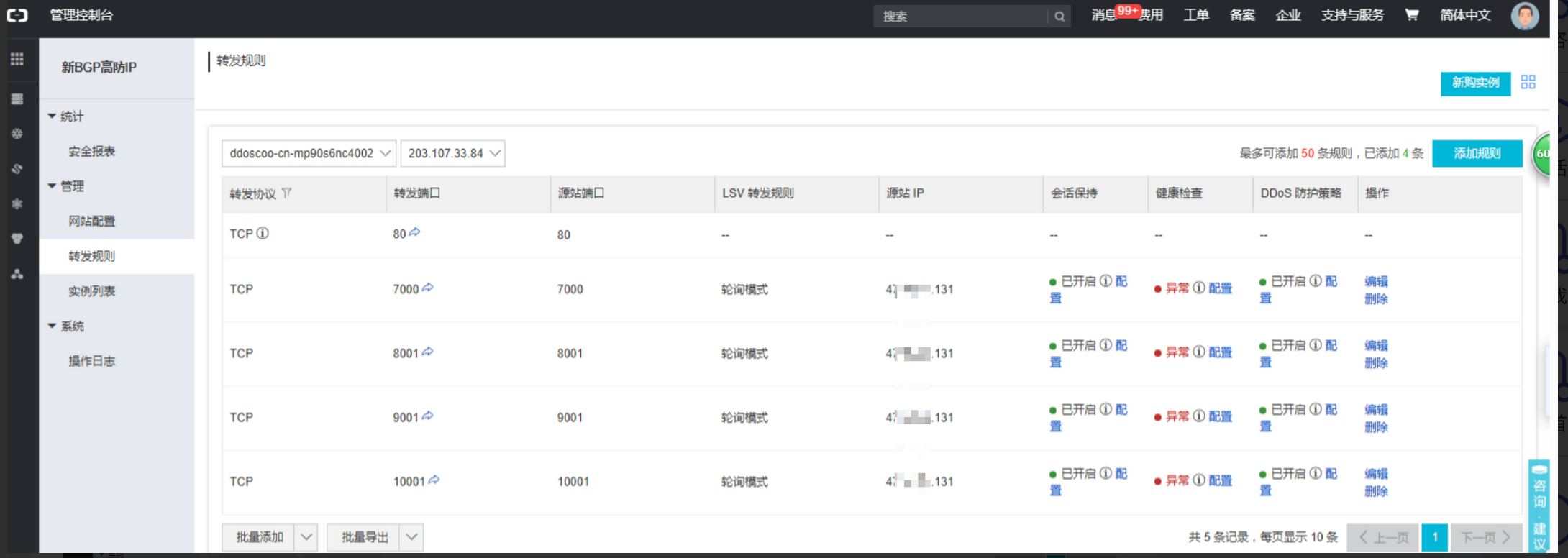Click the redirect arrow beside port 8001
Screen dimensions: 1568x558
click(428, 352)
